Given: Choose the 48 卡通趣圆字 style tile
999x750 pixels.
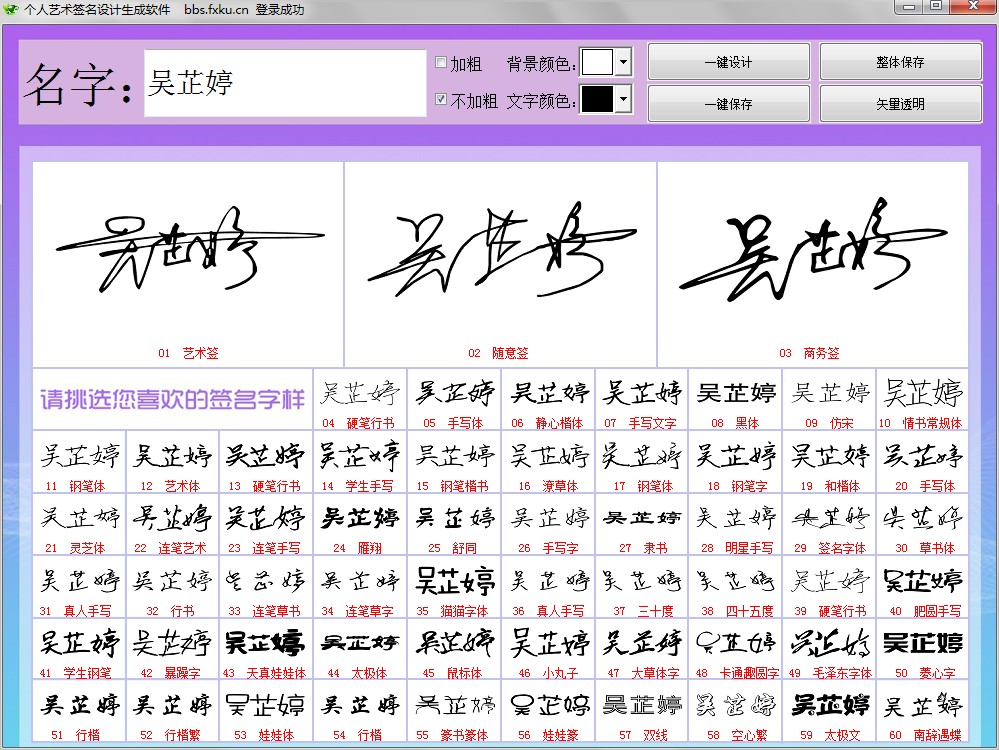Looking at the screenshot, I should 736,649.
